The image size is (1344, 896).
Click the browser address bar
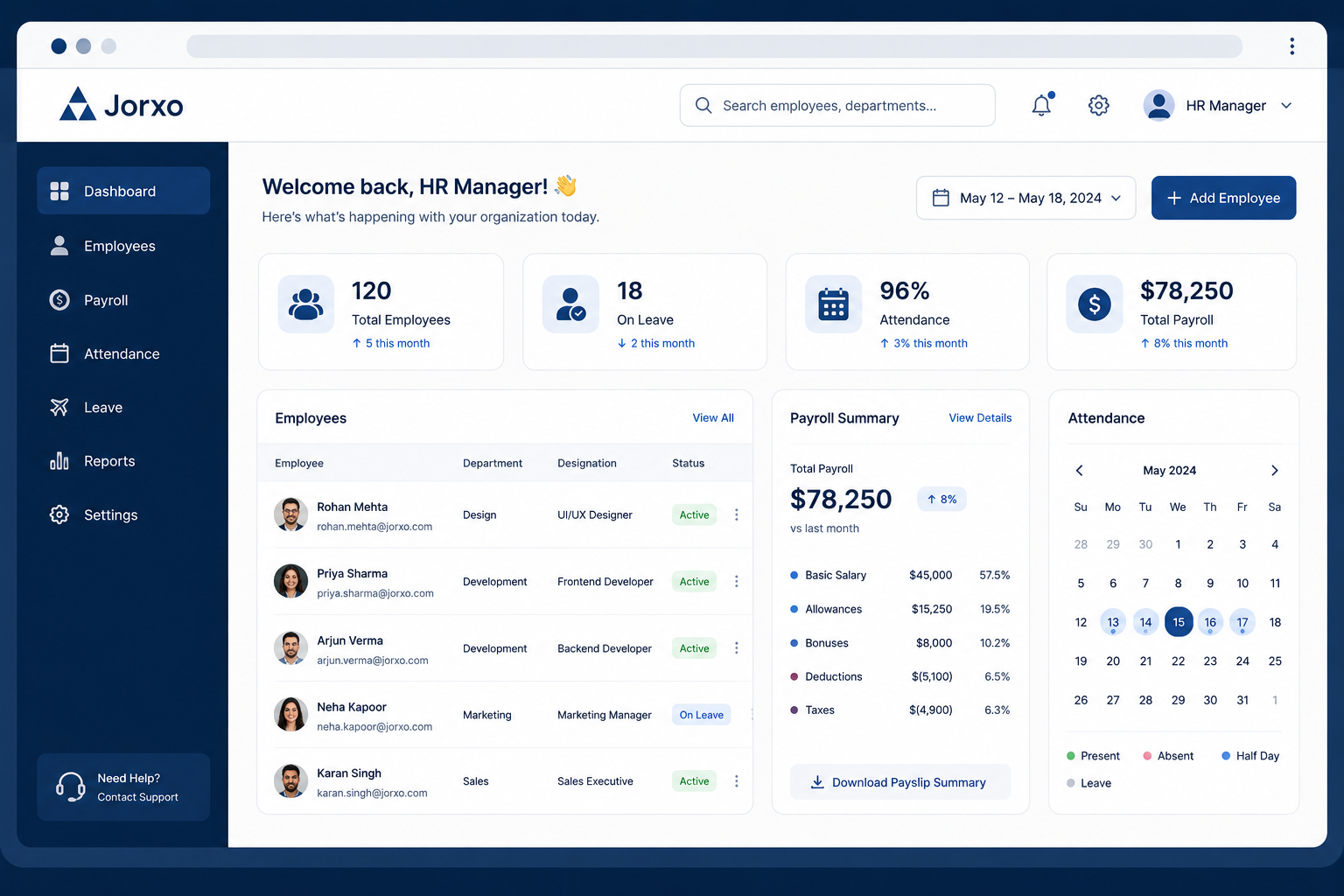(x=714, y=46)
